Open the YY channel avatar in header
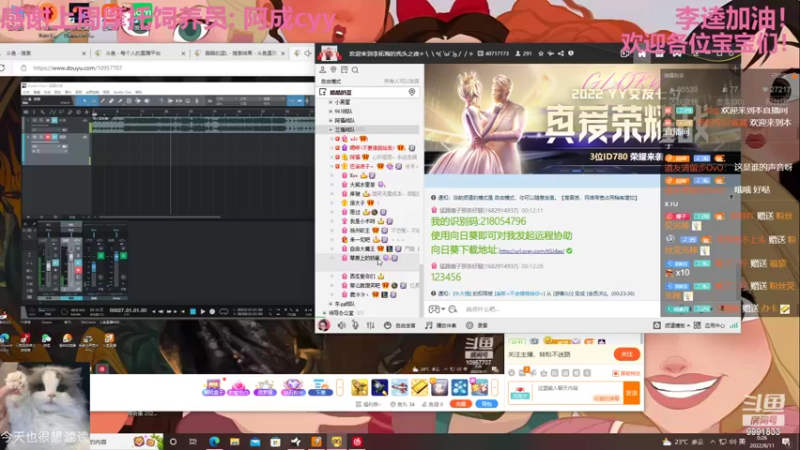This screenshot has height=450, width=800. click(x=329, y=53)
